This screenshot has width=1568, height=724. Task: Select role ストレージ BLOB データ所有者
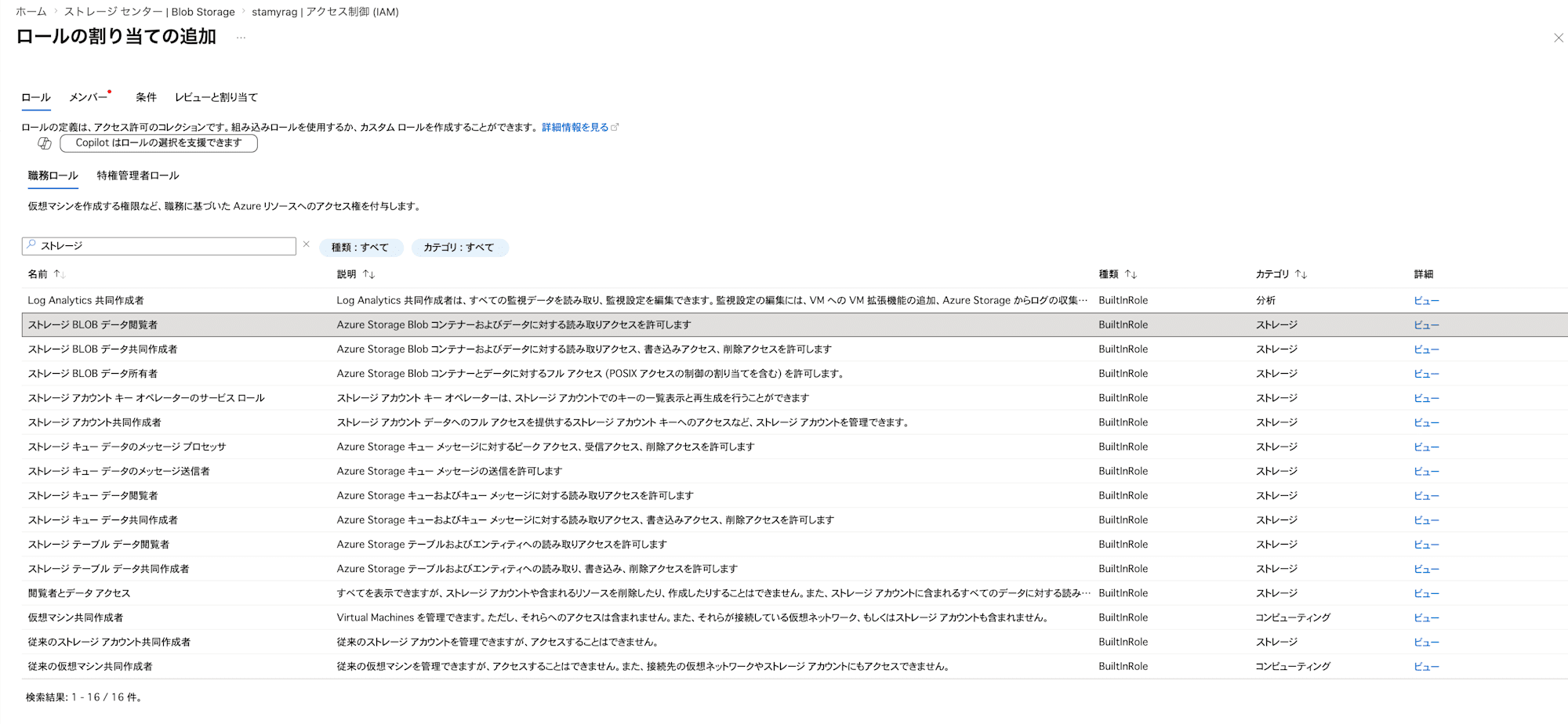[93, 374]
